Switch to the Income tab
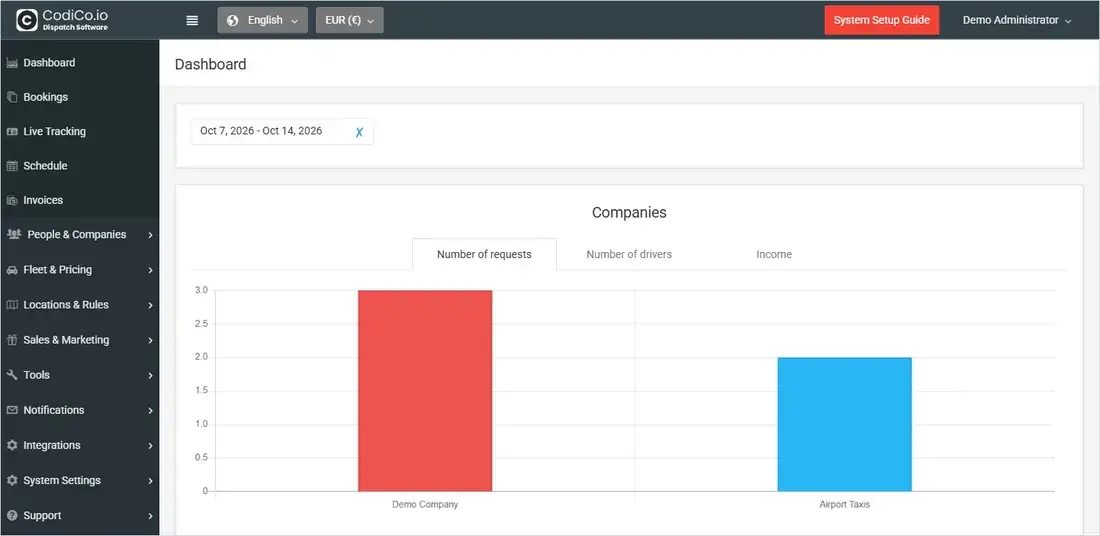Screen dimensions: 1100x536 pyautogui.click(x=774, y=254)
